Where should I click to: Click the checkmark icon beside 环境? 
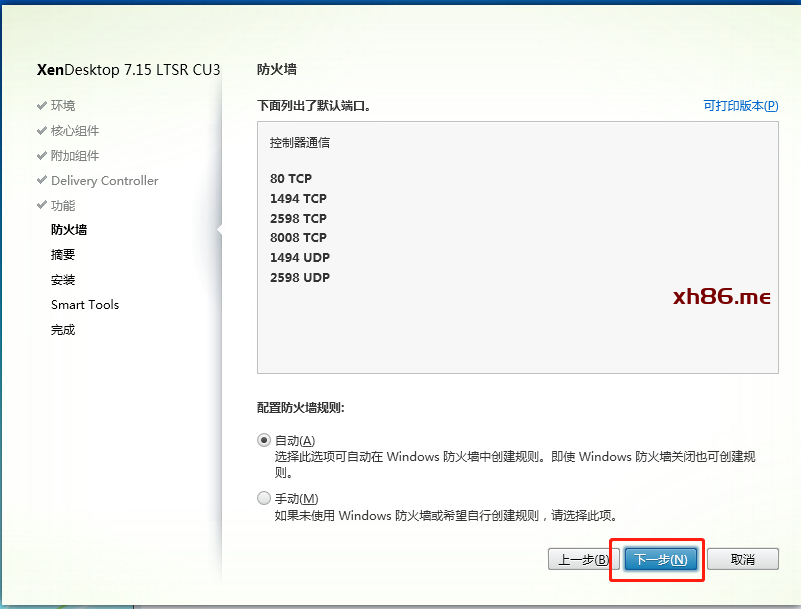41,105
